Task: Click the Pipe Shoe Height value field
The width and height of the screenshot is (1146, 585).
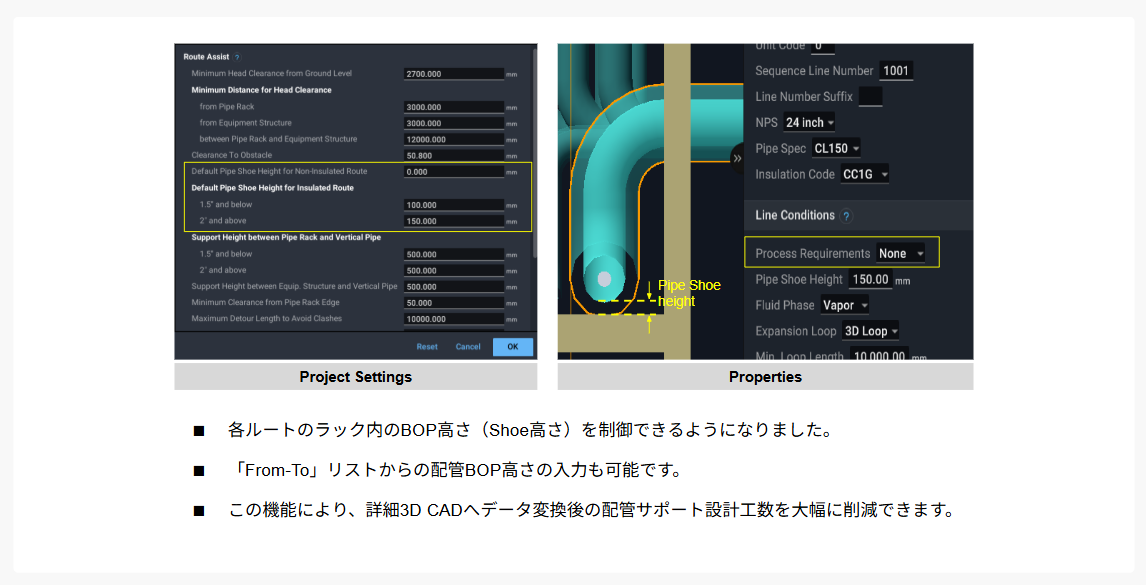Action: point(870,280)
